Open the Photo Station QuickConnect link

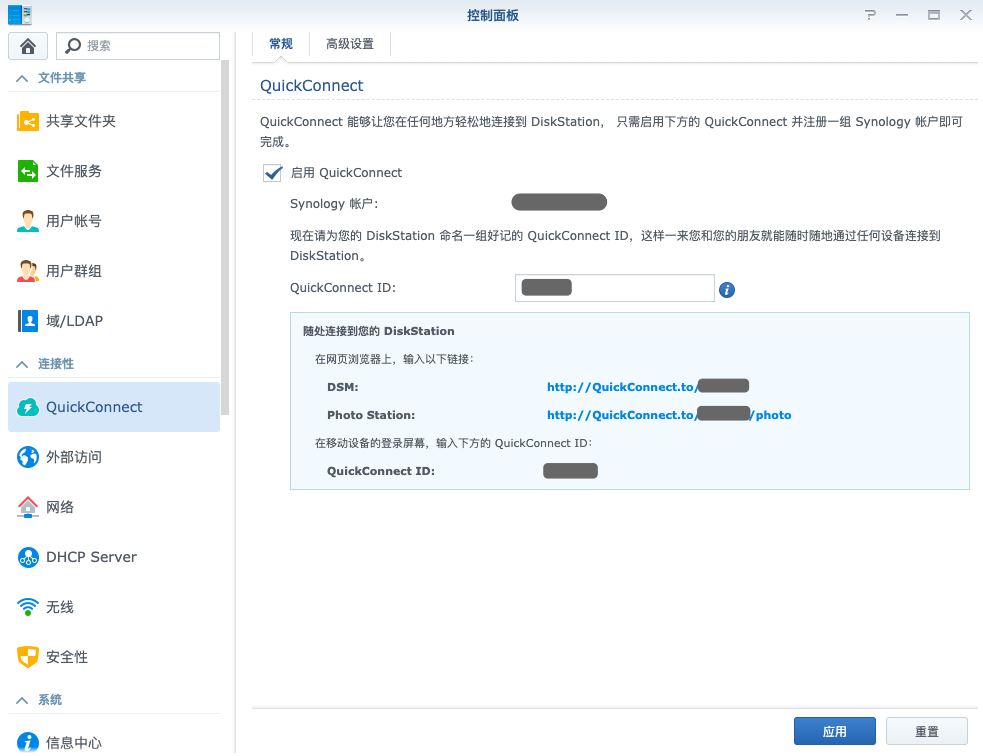[x=669, y=415]
